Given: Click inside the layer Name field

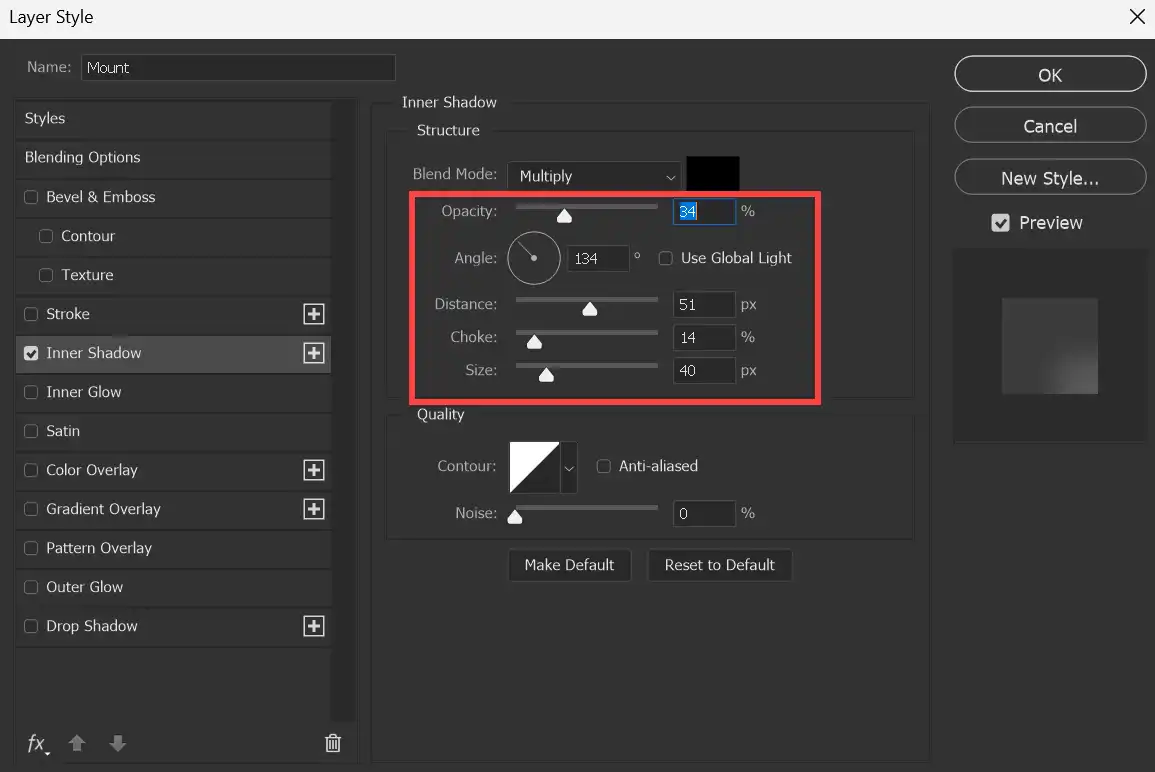Looking at the screenshot, I should point(238,67).
